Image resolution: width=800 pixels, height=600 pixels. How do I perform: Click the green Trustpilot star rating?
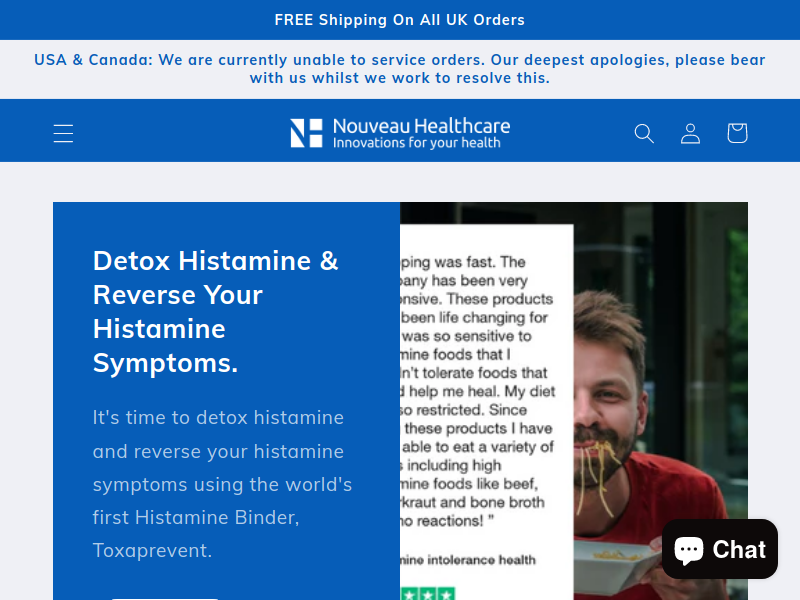click(428, 594)
